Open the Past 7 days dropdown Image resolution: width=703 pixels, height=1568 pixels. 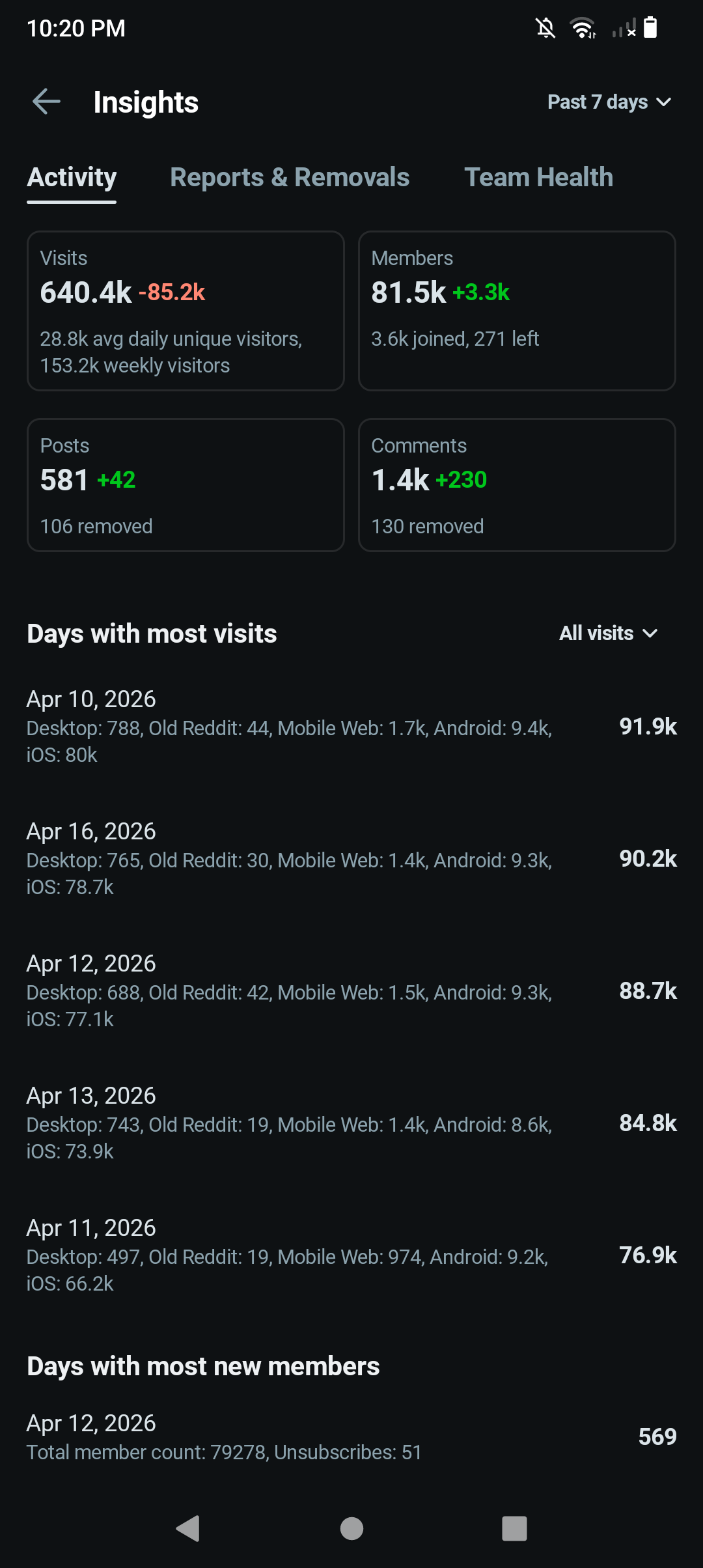click(598, 102)
